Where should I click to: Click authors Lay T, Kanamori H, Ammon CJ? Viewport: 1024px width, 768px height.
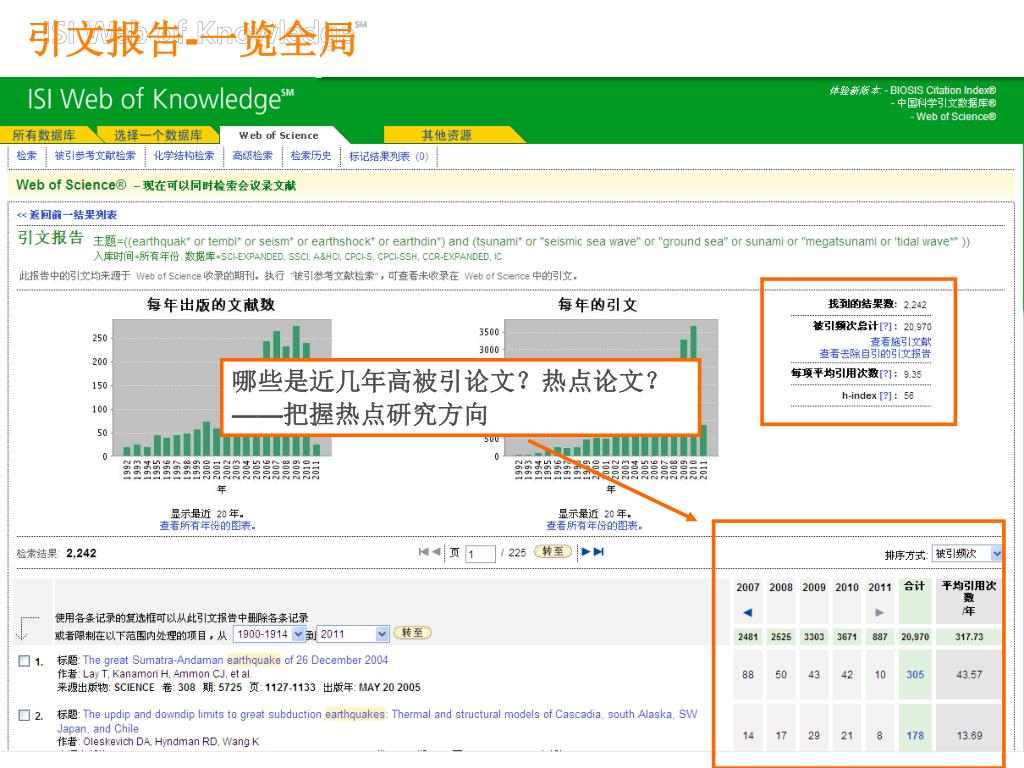coord(167,674)
